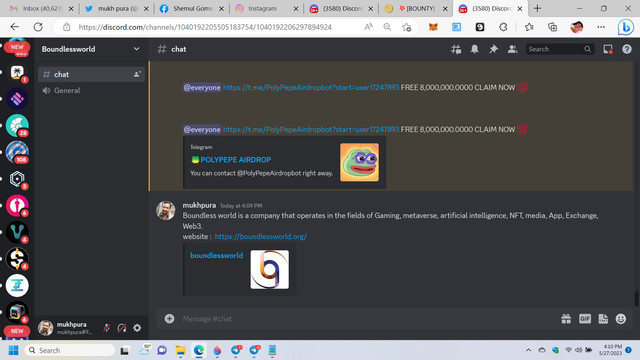Image resolution: width=640 pixels, height=360 pixels.
Task: Open the Edge browser profile picture
Action: click(x=577, y=27)
